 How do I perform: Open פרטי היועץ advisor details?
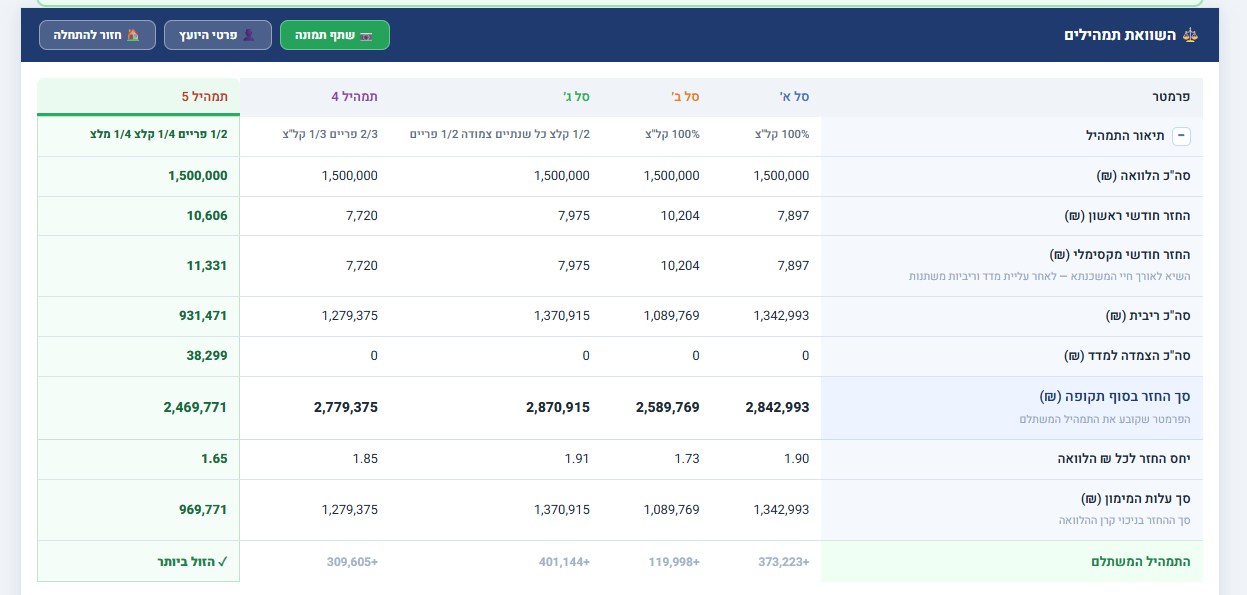click(x=218, y=35)
